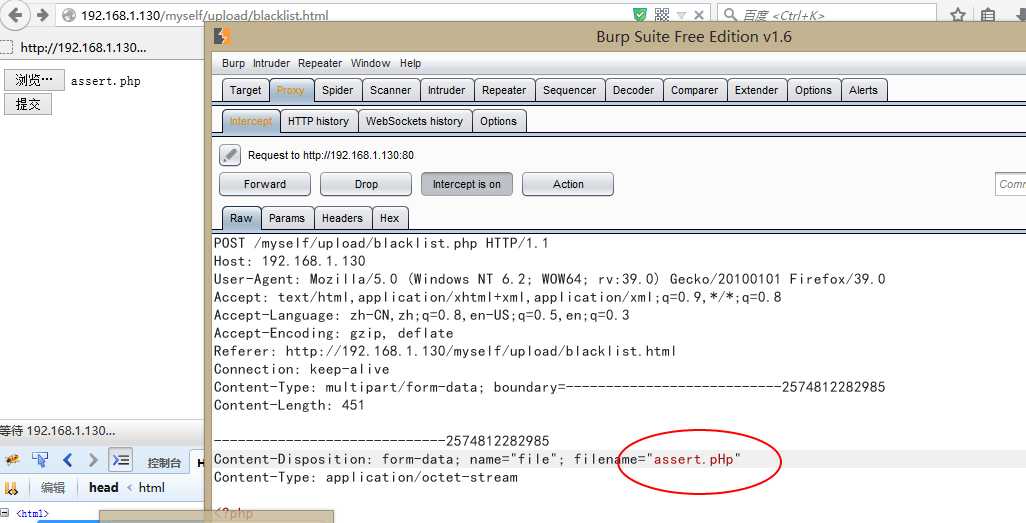Image resolution: width=1026 pixels, height=523 pixels.
Task: Show bookmarks list icon
Action: click(x=988, y=15)
